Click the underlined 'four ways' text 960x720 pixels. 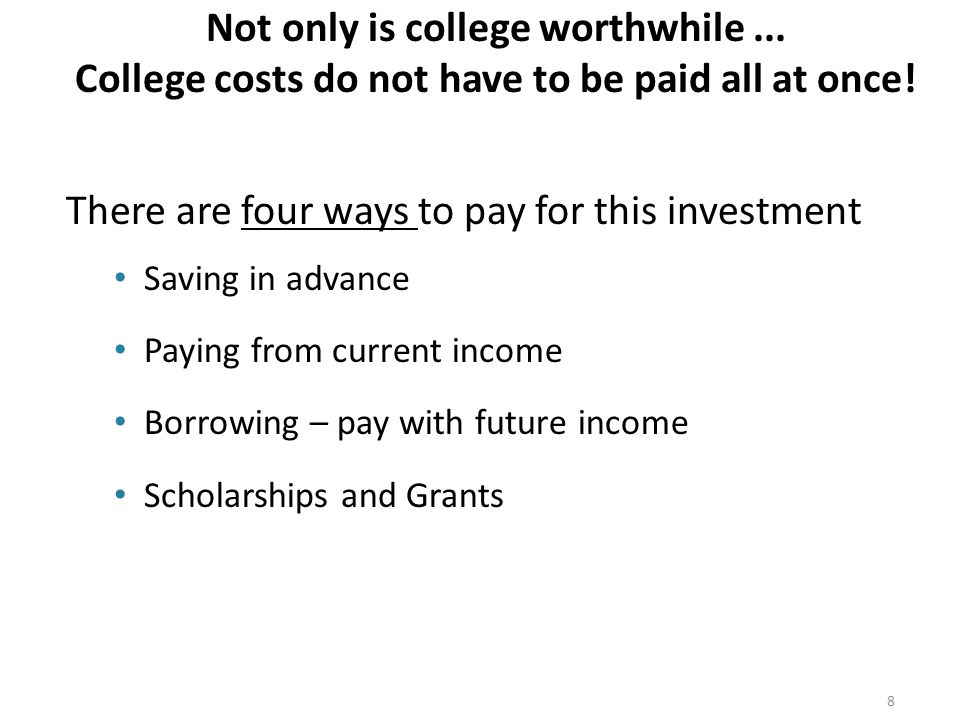click(x=325, y=211)
